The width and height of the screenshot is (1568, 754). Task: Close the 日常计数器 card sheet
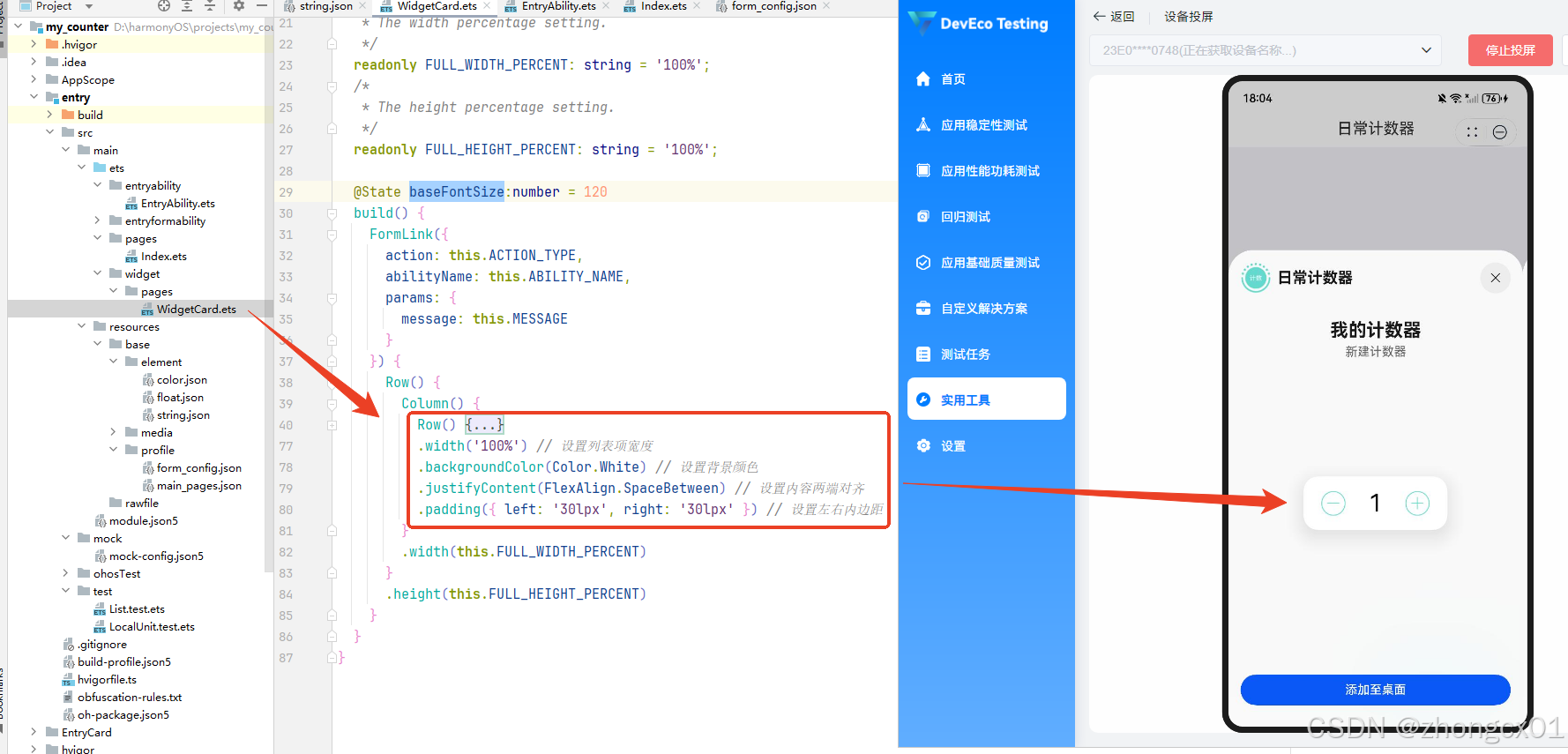1495,278
